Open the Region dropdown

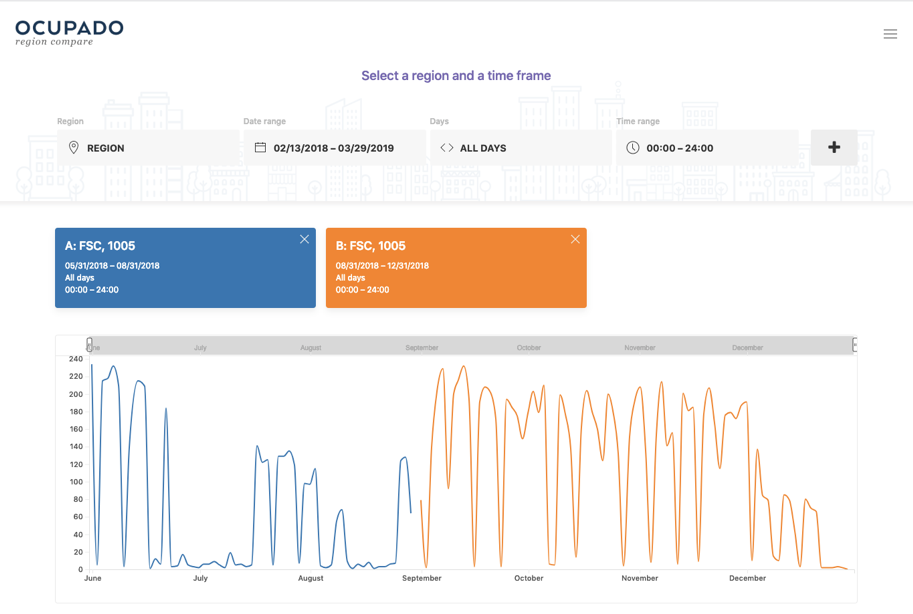coord(150,148)
